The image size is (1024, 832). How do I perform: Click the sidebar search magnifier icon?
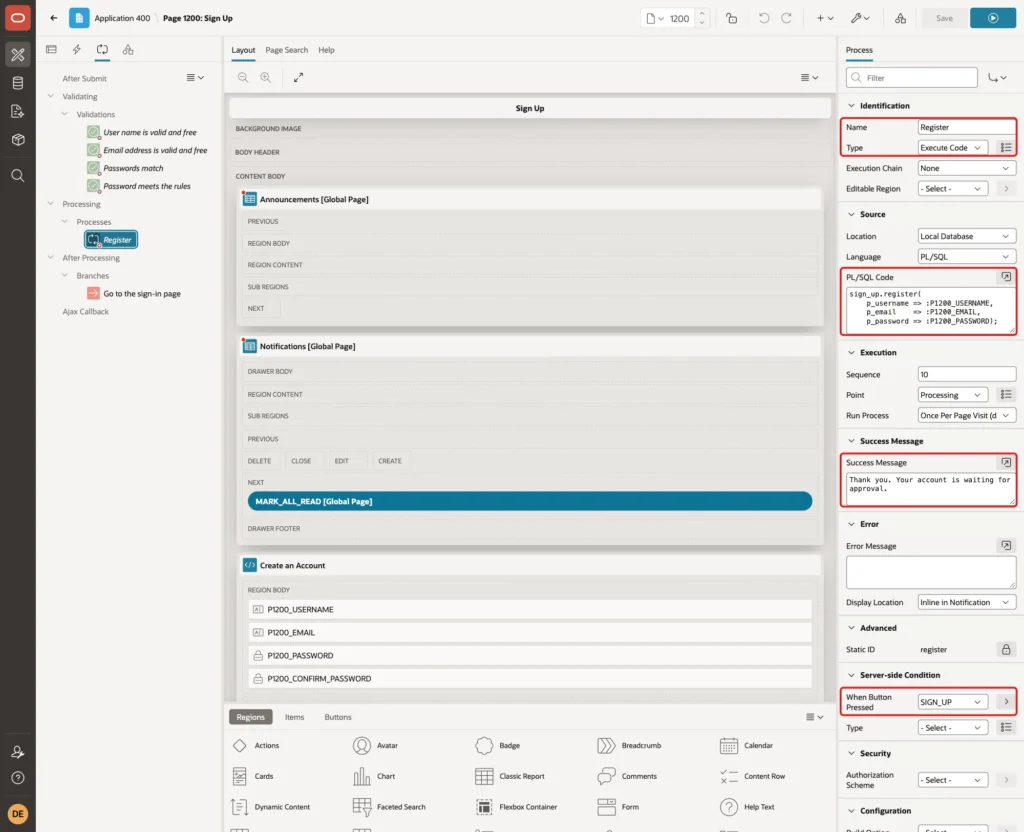point(18,176)
